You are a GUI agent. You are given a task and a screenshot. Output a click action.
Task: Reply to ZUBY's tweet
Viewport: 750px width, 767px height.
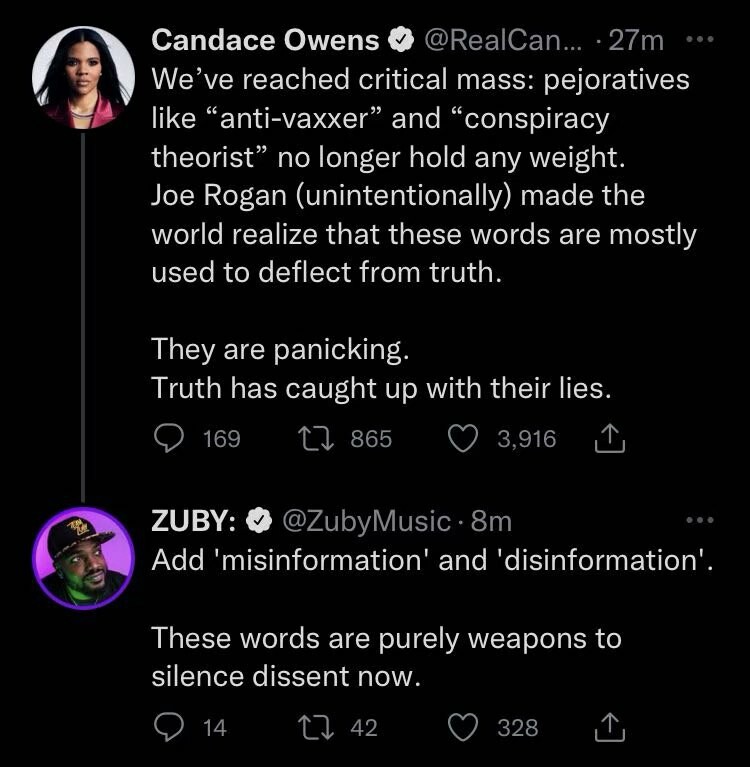coord(169,728)
